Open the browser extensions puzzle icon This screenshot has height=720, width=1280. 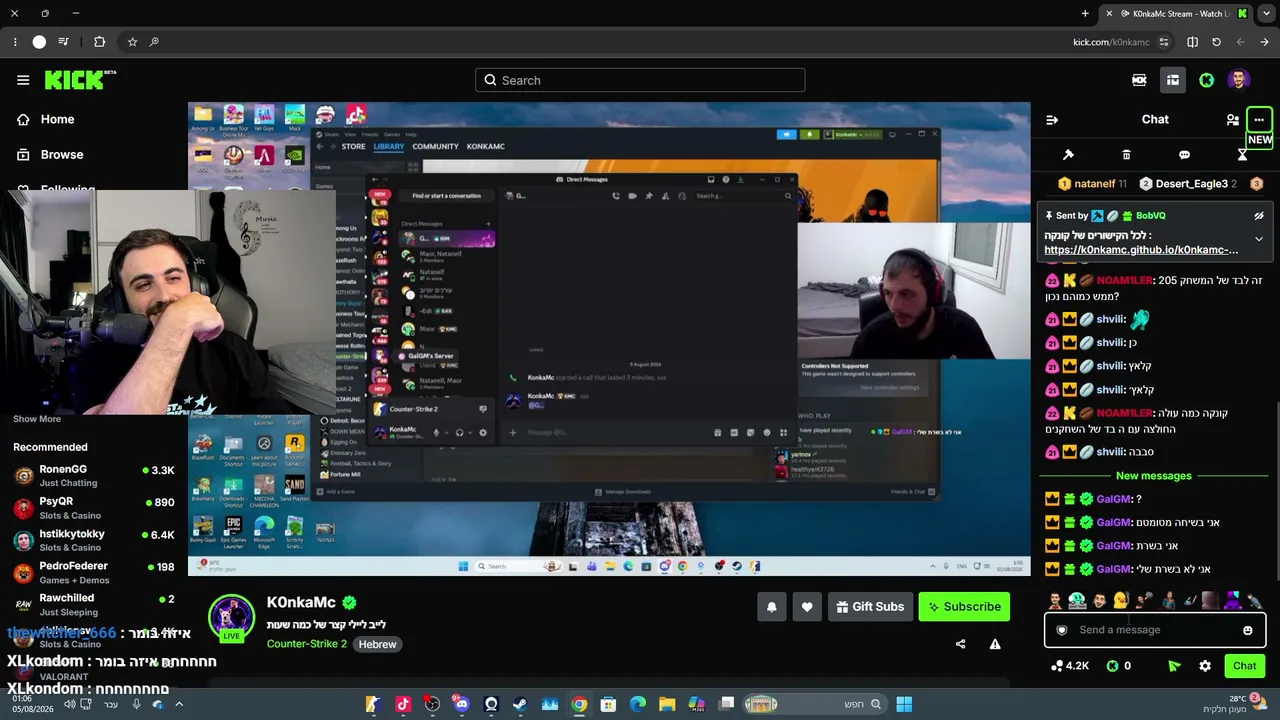click(99, 42)
